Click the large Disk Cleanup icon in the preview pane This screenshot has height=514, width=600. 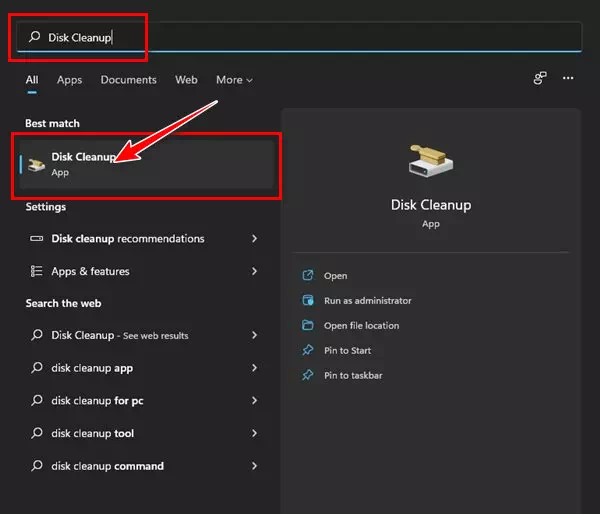point(431,161)
